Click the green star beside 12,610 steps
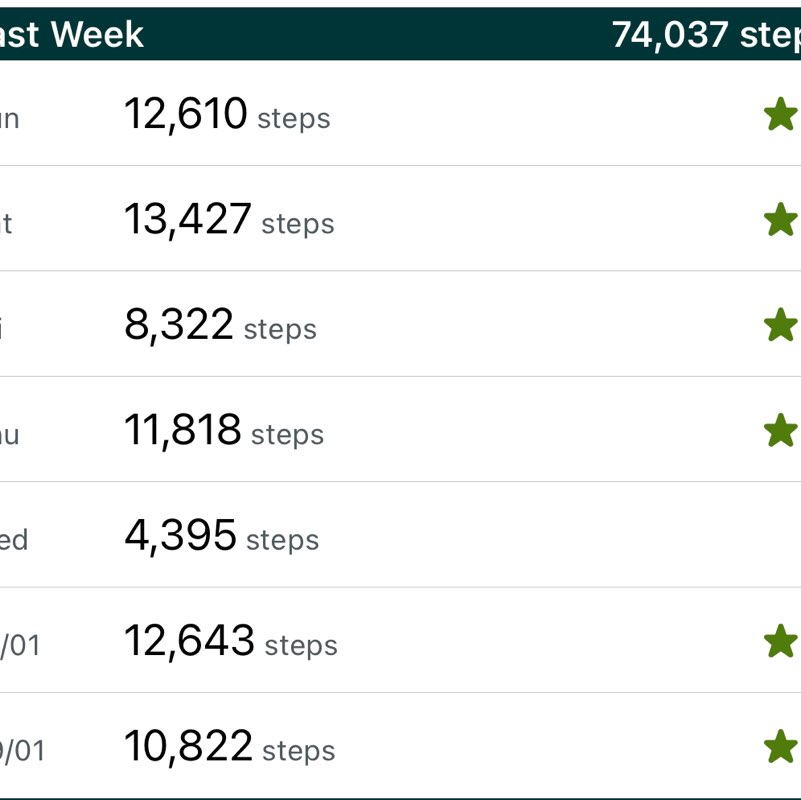 [x=780, y=115]
